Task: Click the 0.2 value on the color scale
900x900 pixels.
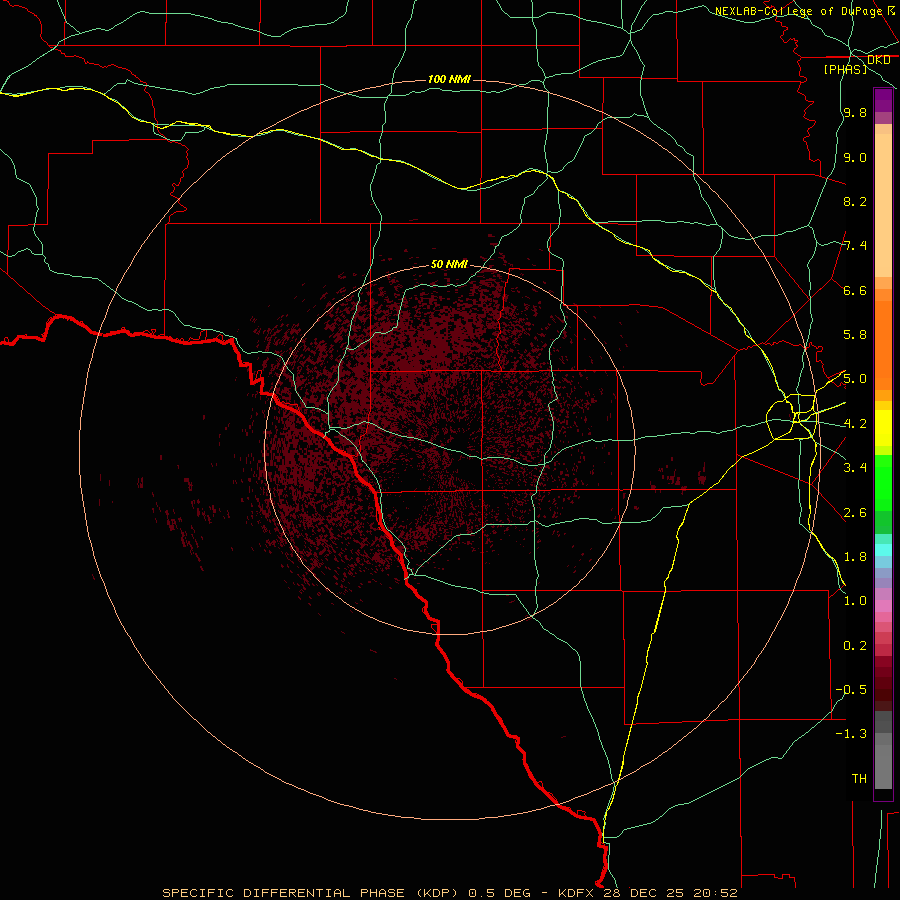Action: [x=855, y=646]
